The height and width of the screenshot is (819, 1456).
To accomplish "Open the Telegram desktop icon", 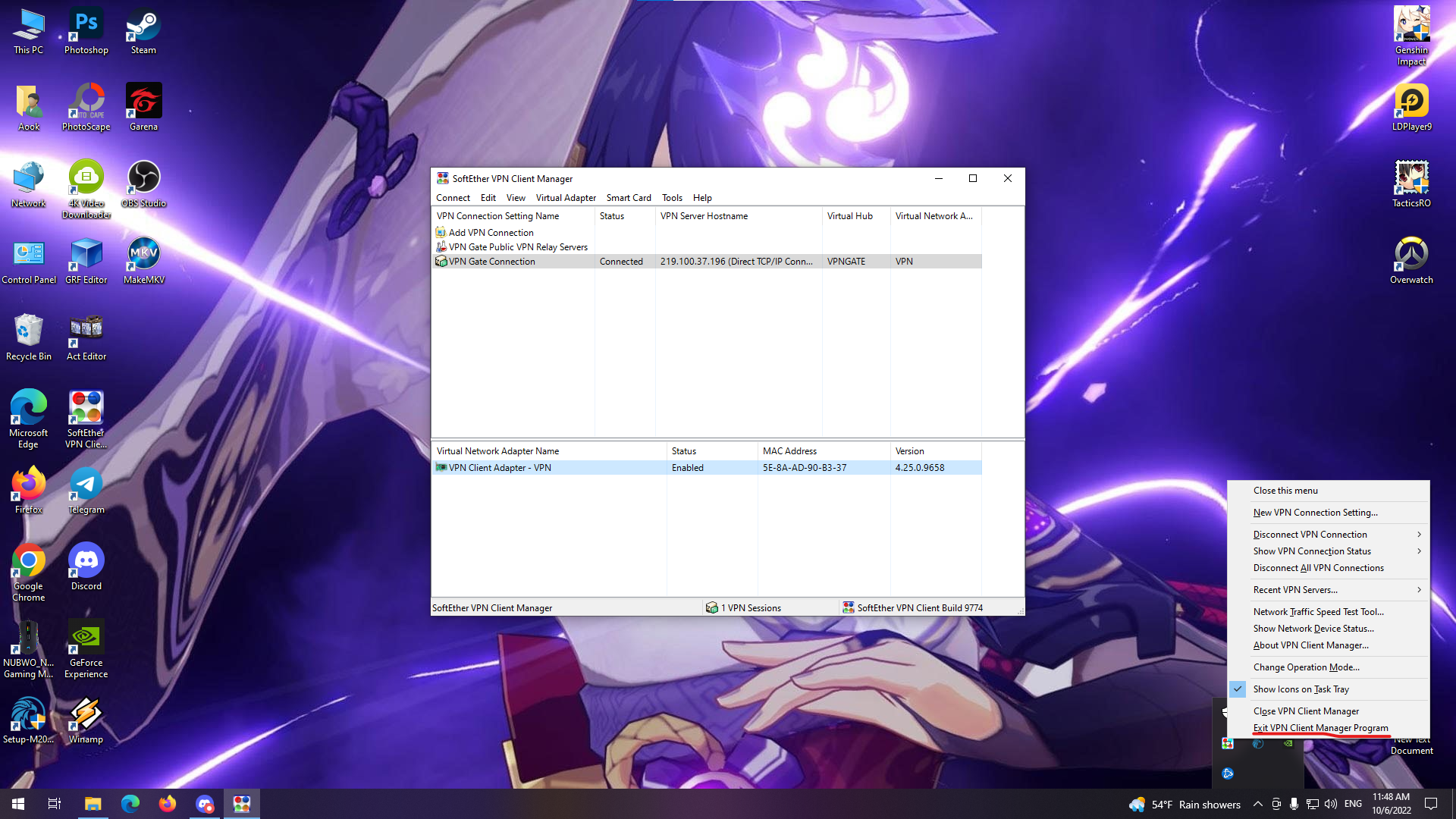I will 86,491.
